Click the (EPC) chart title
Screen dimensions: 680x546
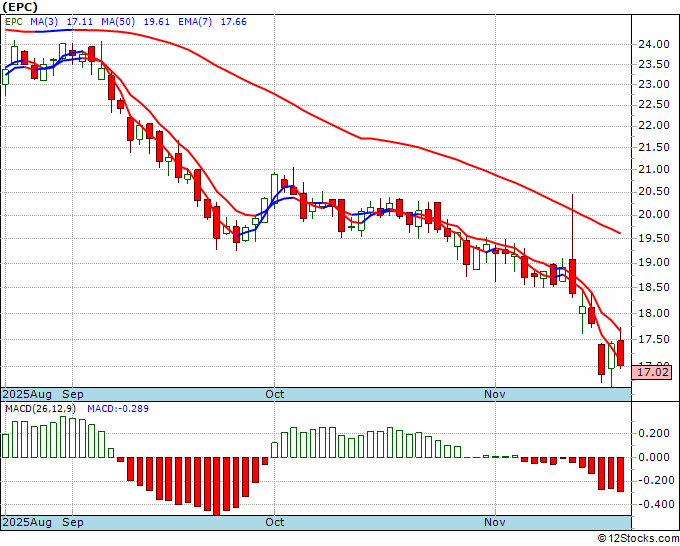point(20,7)
